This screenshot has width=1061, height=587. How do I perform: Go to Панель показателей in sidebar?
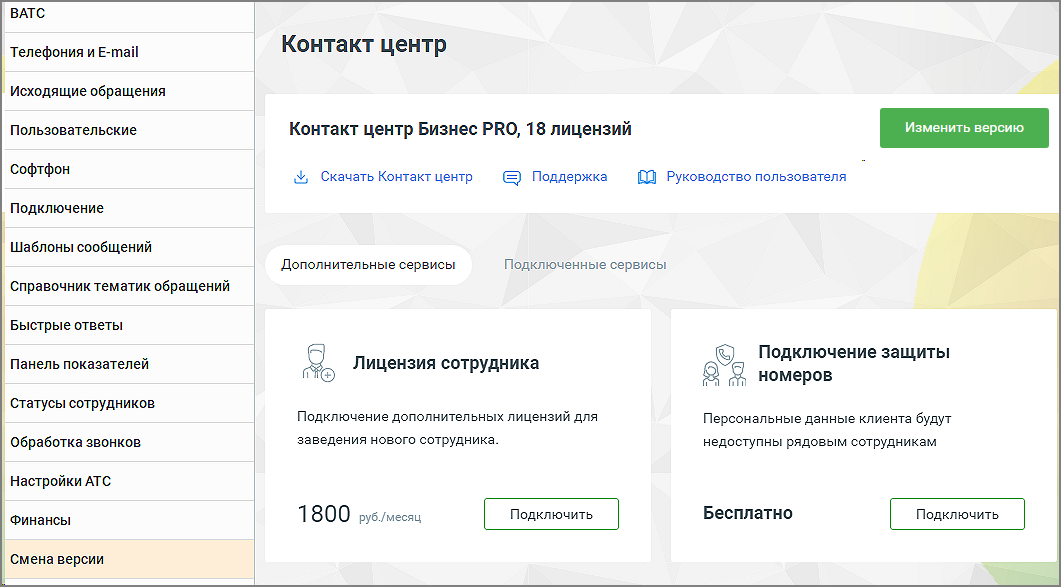[x=129, y=364]
